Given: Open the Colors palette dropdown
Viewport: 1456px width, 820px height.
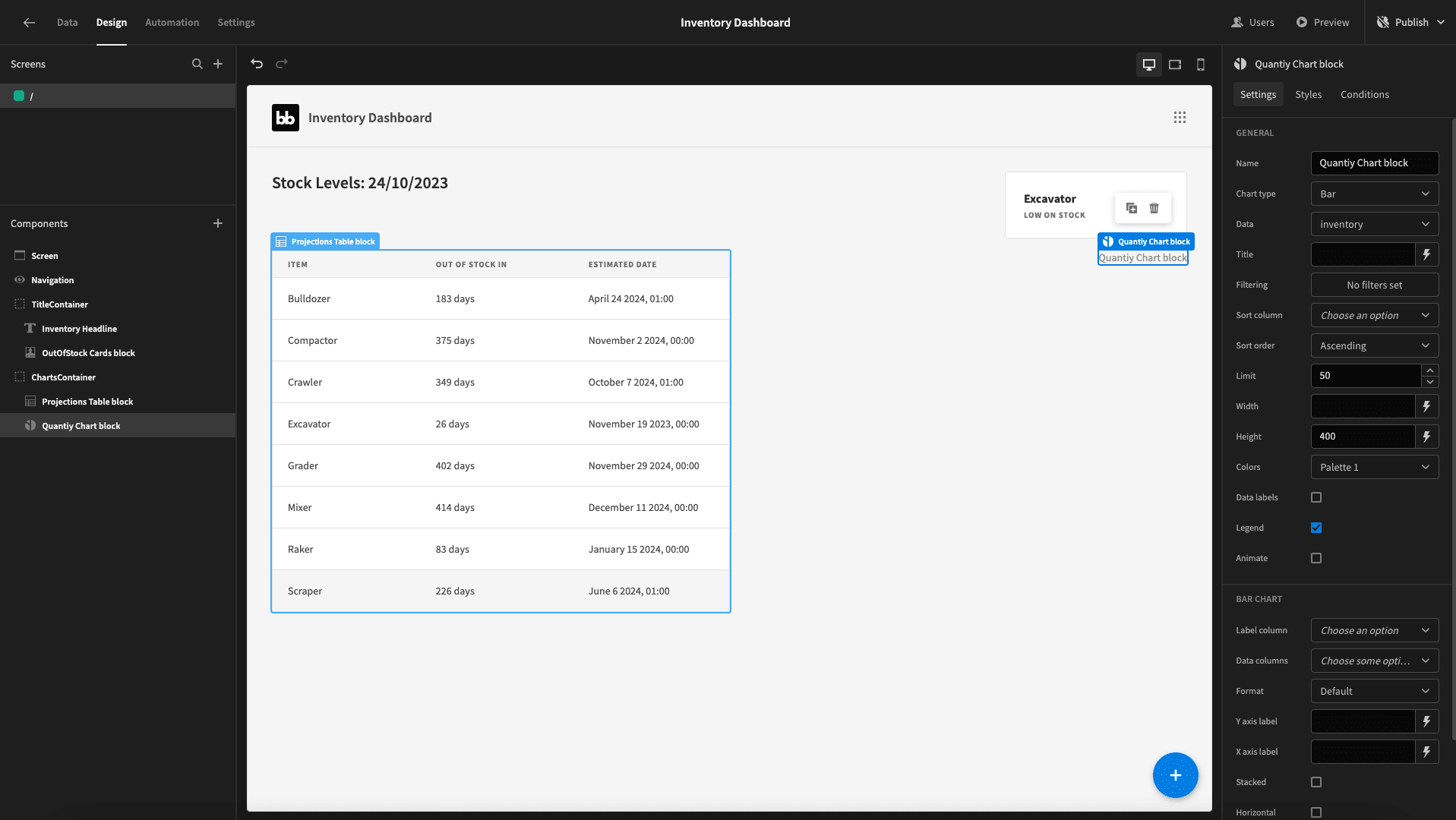Looking at the screenshot, I should click(x=1375, y=467).
